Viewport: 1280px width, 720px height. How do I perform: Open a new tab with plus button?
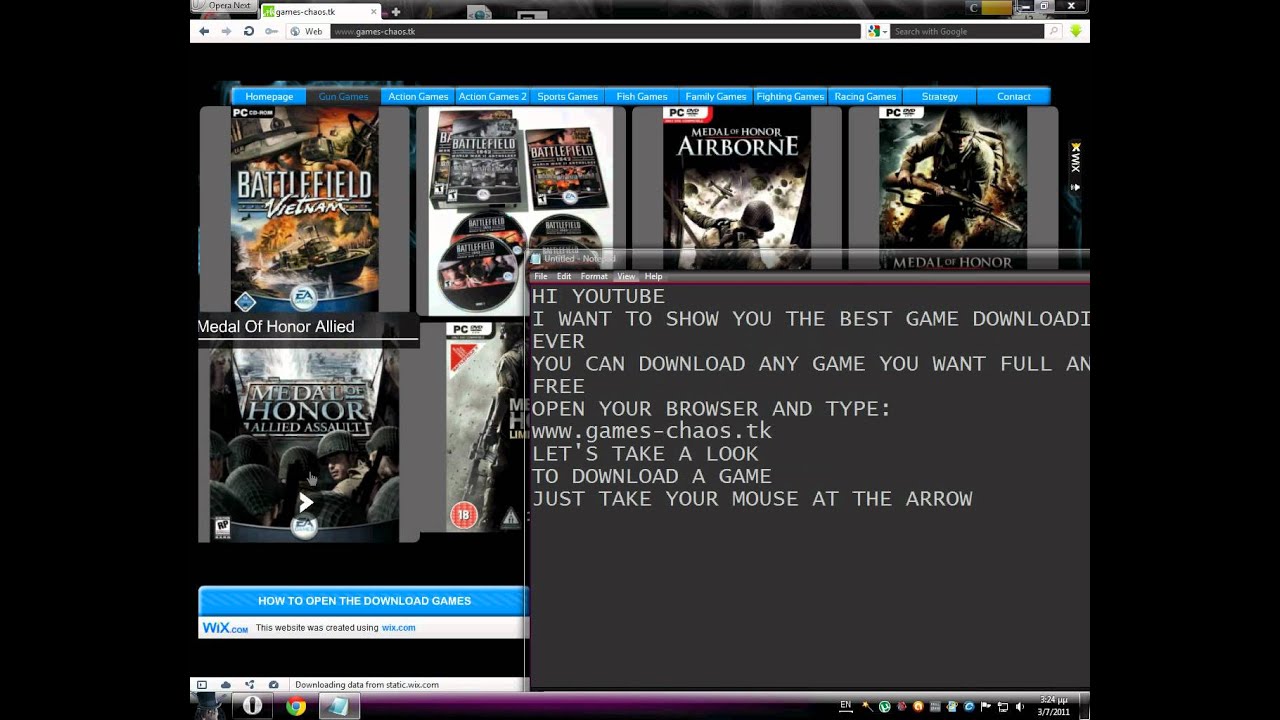(x=396, y=12)
